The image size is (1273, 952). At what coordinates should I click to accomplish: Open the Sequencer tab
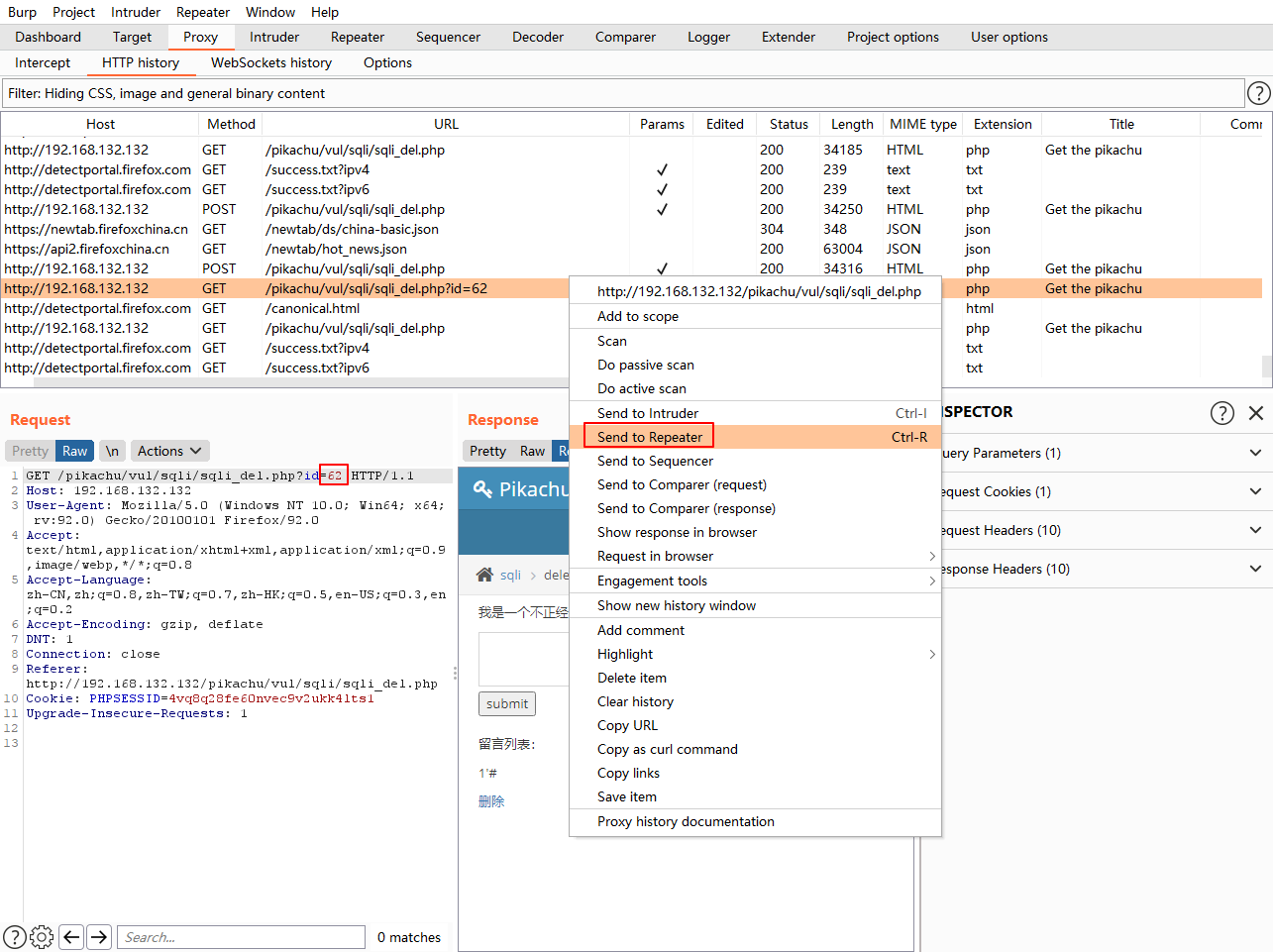[x=448, y=37]
